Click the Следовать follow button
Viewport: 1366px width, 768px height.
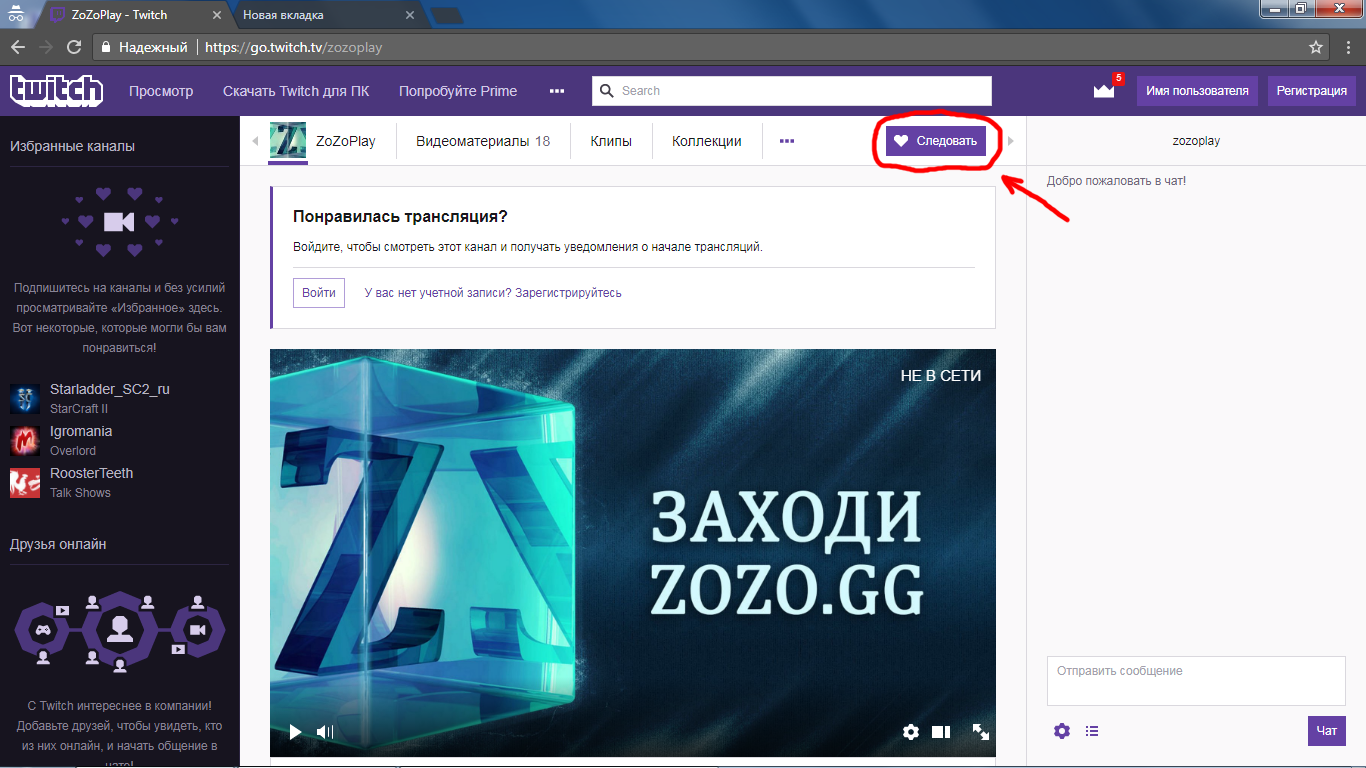936,141
